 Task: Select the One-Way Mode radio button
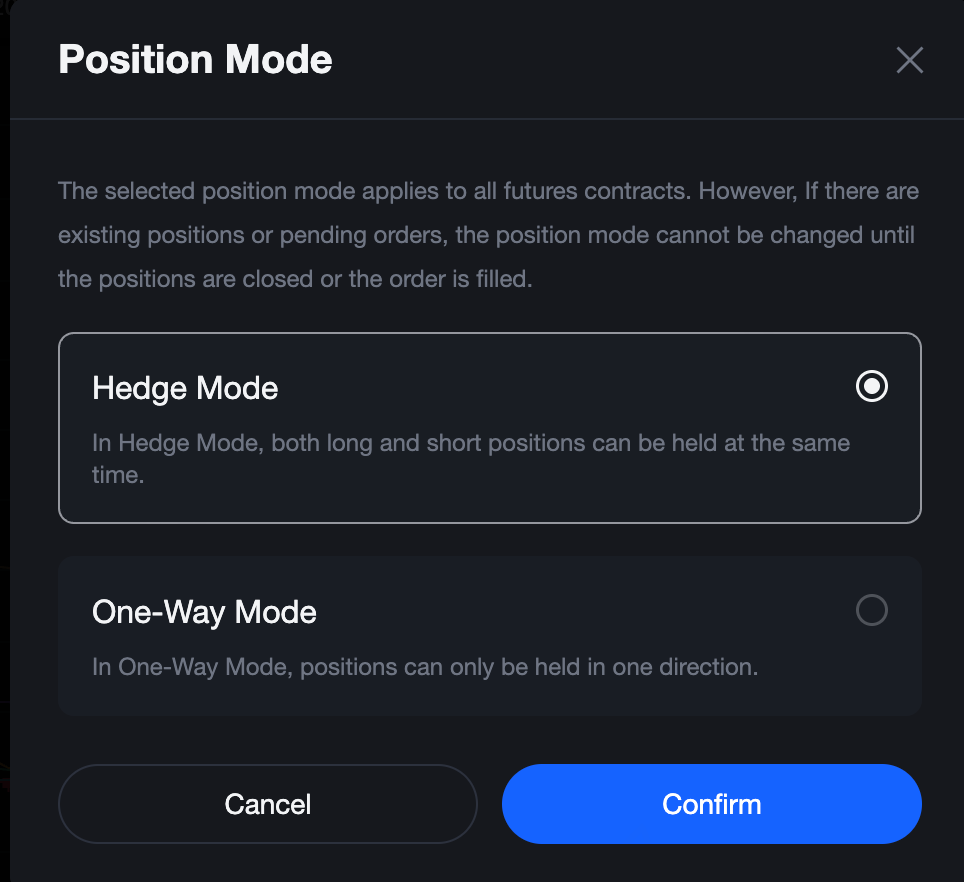tap(871, 610)
